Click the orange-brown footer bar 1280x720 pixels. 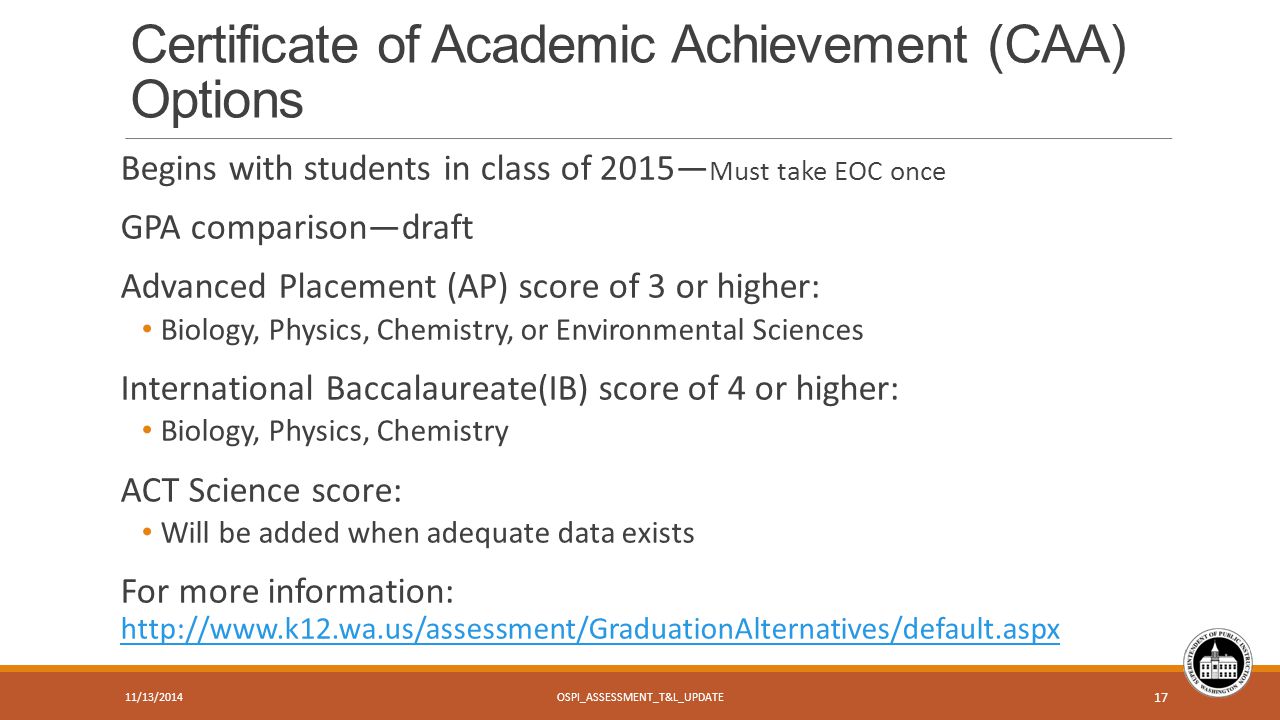(640, 695)
